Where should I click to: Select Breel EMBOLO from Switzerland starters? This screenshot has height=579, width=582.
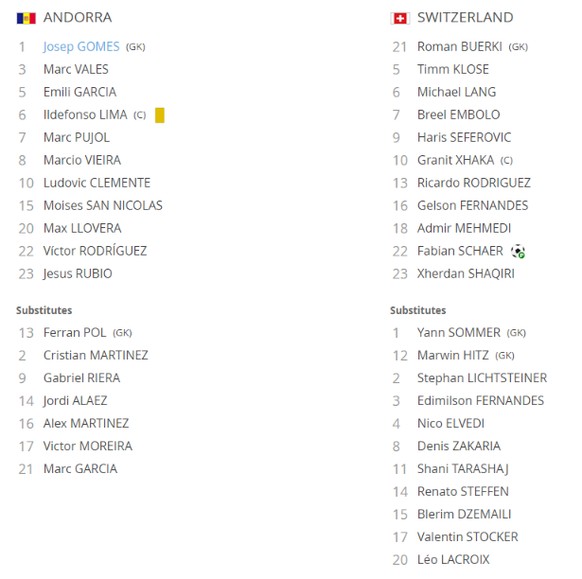pos(458,115)
